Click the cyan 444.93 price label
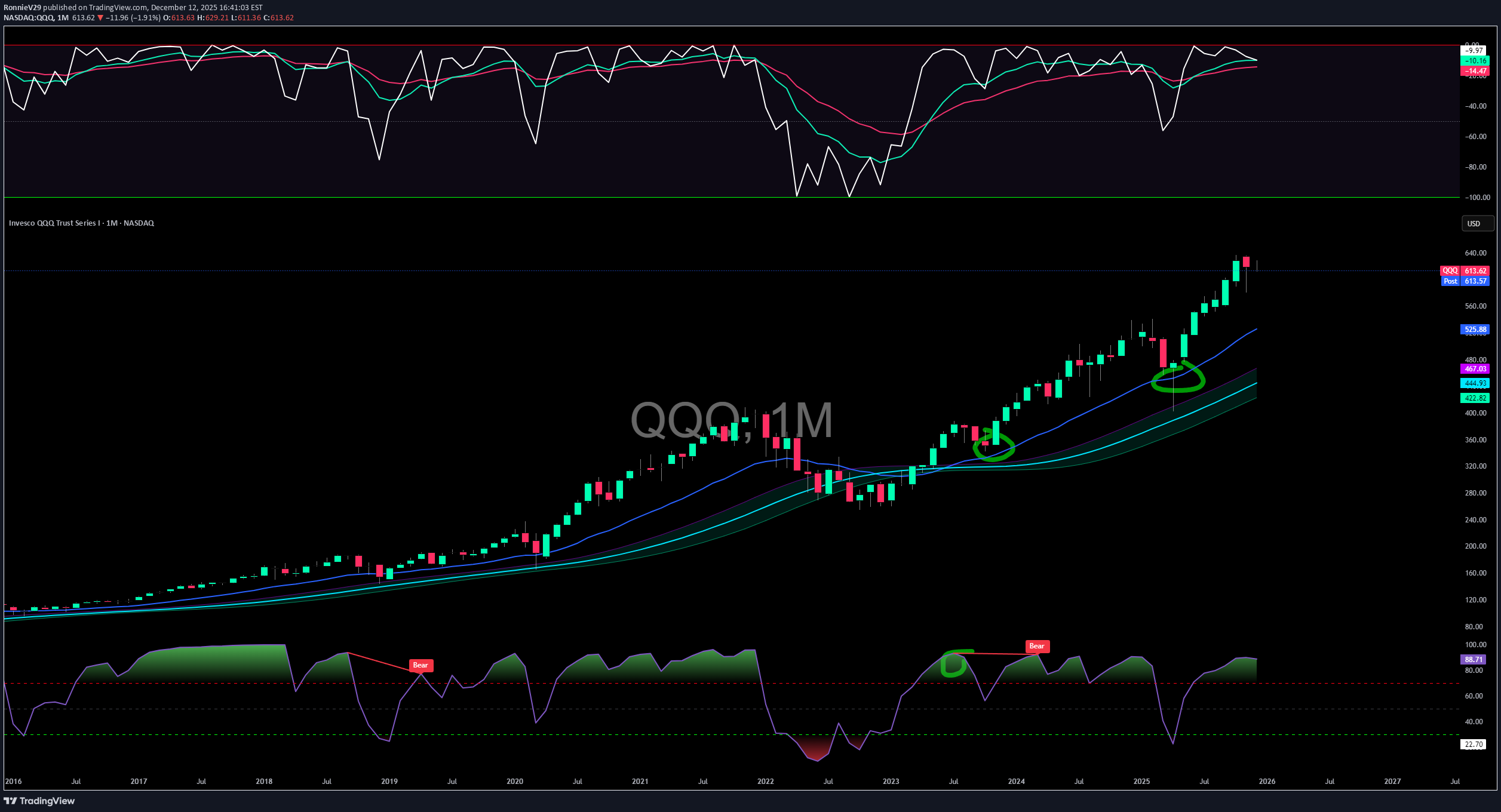The image size is (1501, 812). click(x=1475, y=383)
